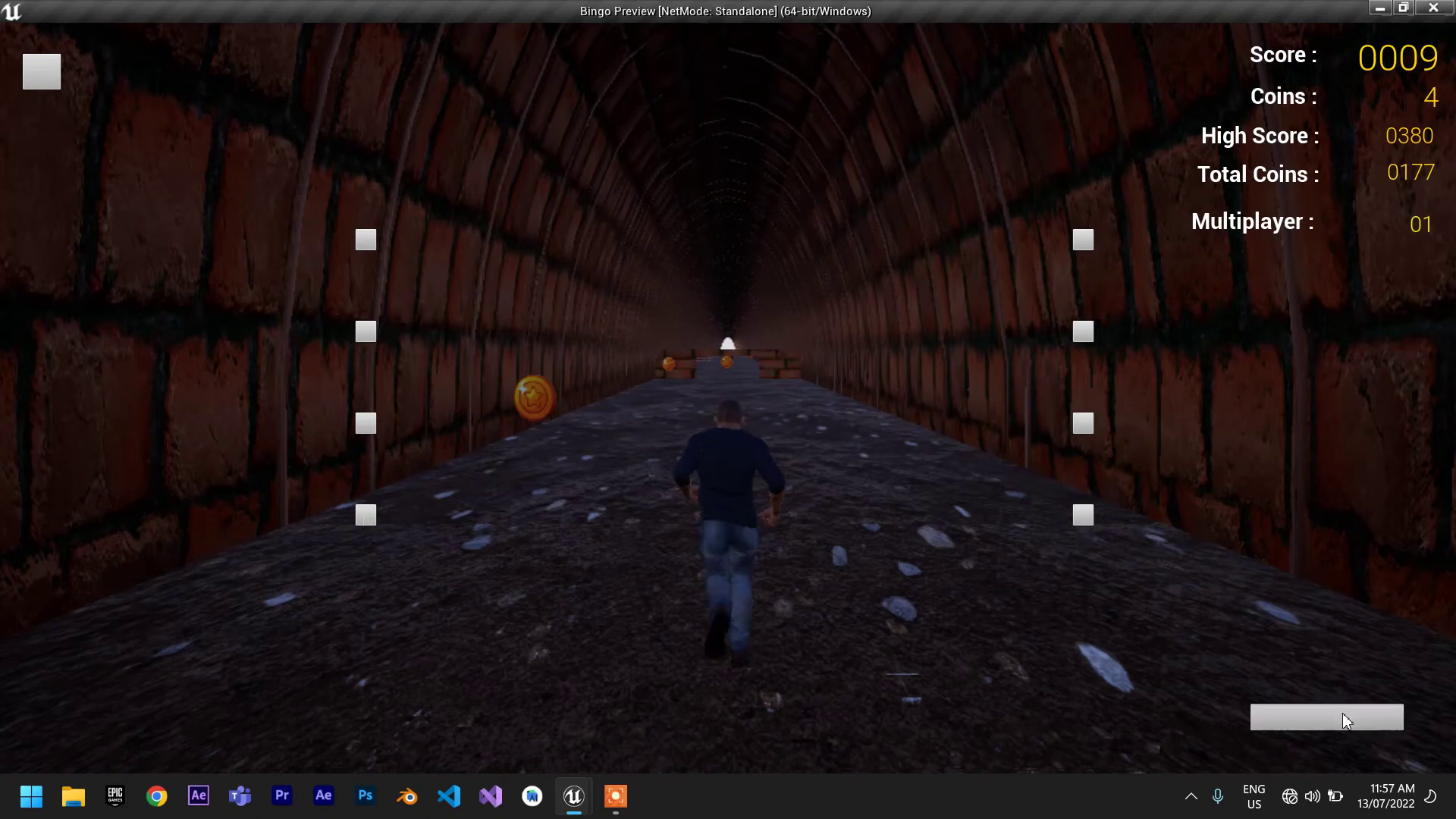1456x819 pixels.
Task: Toggle focus assist moon icon
Action: click(x=1430, y=796)
